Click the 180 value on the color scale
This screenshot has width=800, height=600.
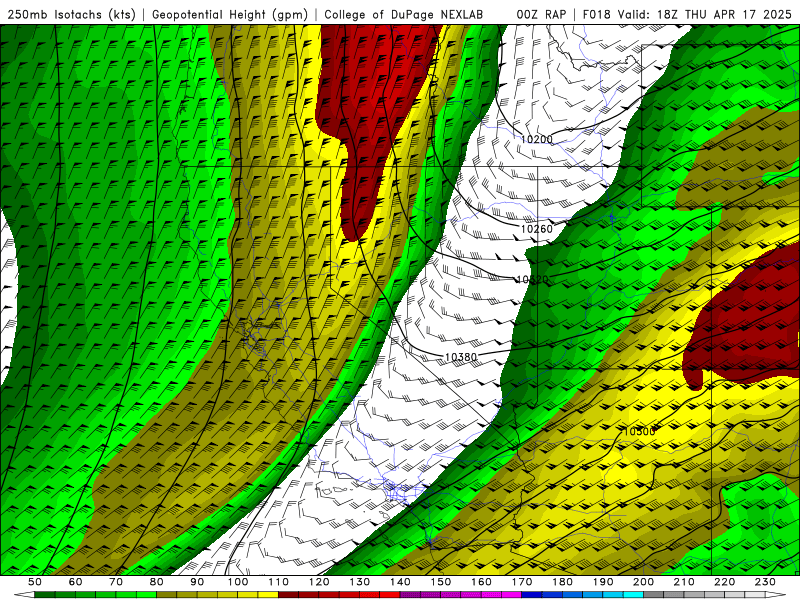click(x=562, y=582)
